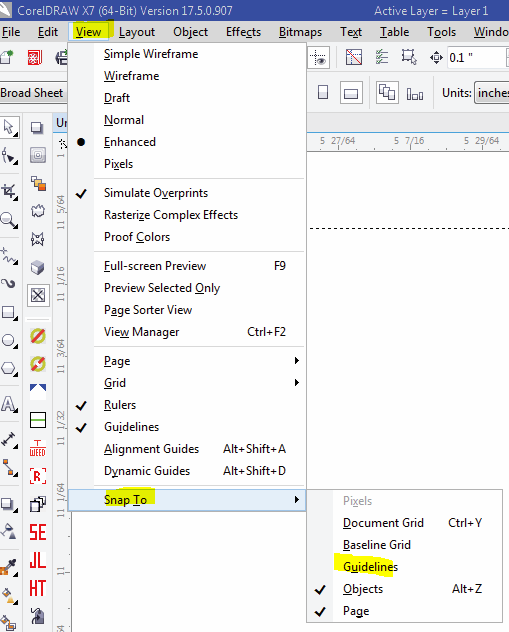This screenshot has height=632, width=509.
Task: Select the Artistic Media tool
Action: 8,283
